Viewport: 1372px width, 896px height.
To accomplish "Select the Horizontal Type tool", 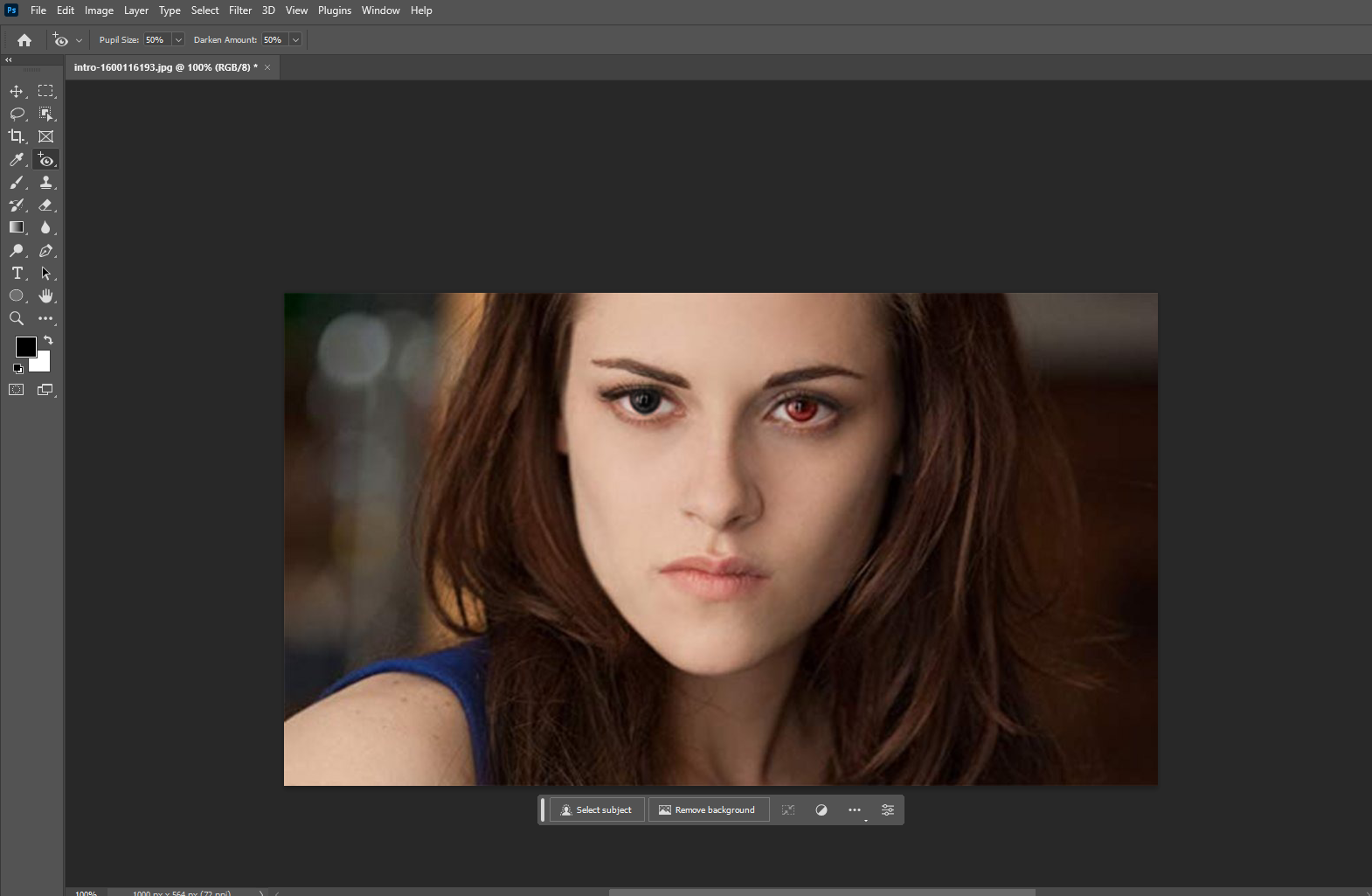I will coord(17,274).
